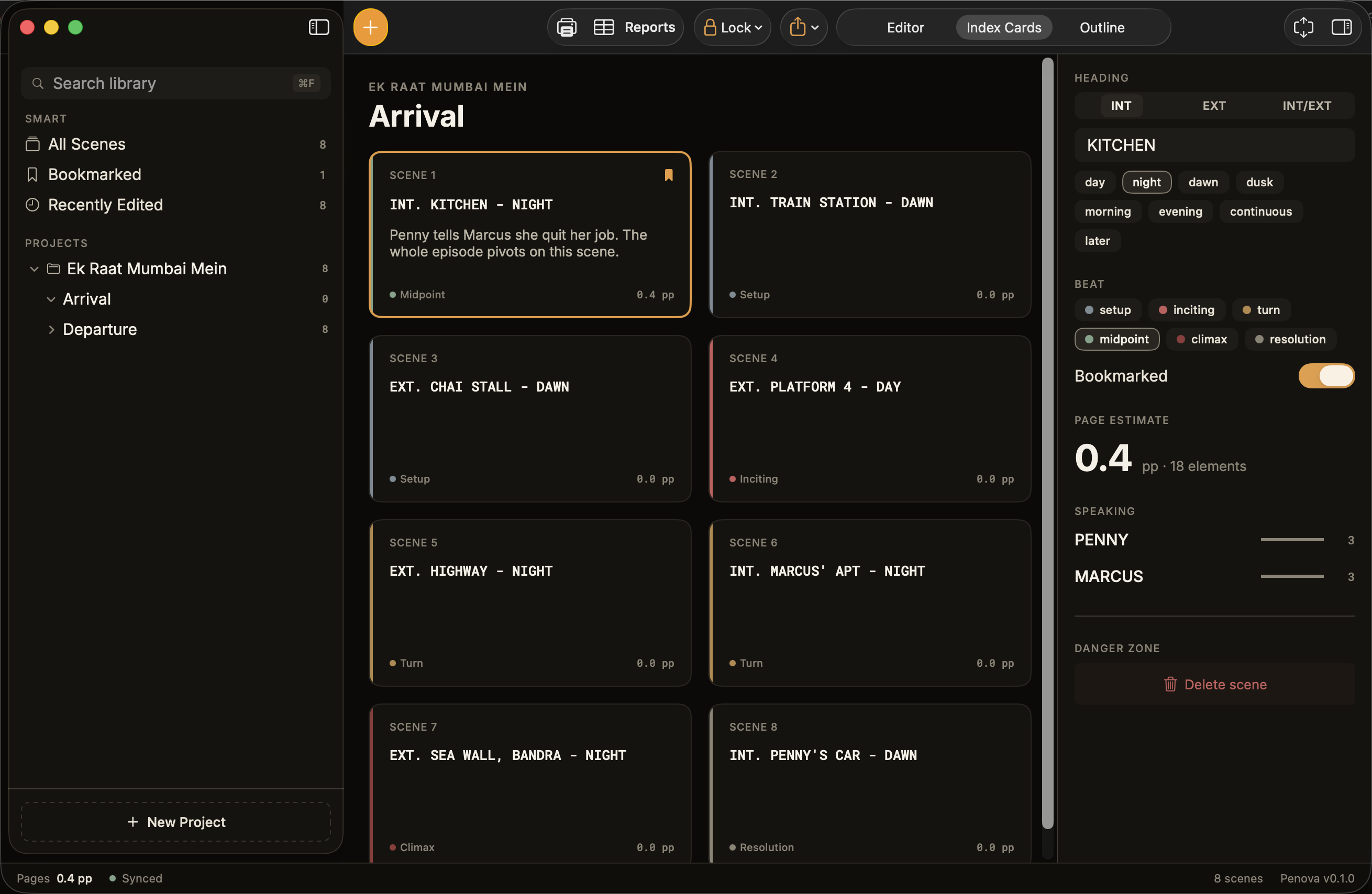
Task: Click the Delete scene button
Action: point(1214,684)
